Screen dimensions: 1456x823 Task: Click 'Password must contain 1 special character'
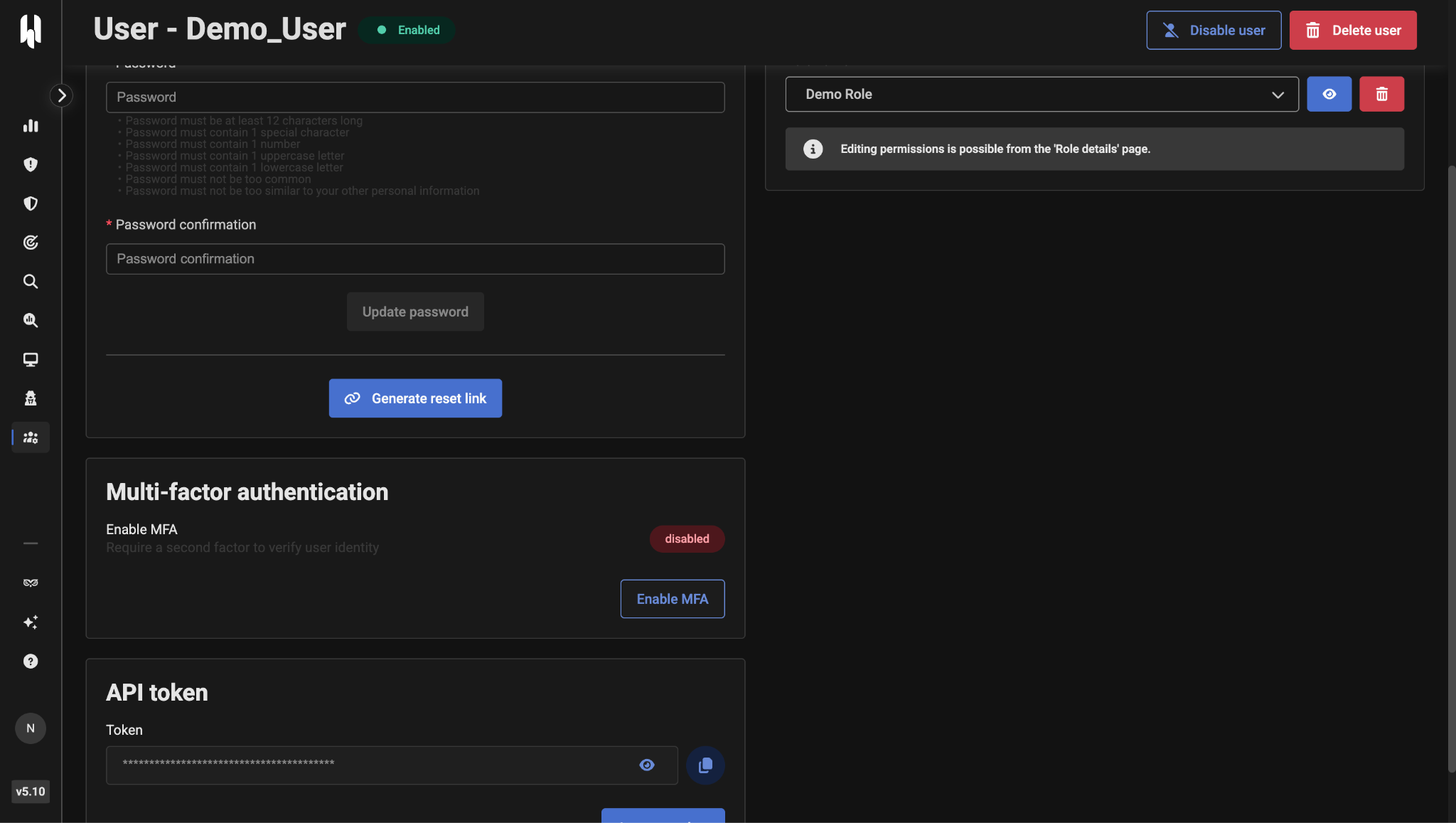tap(237, 132)
